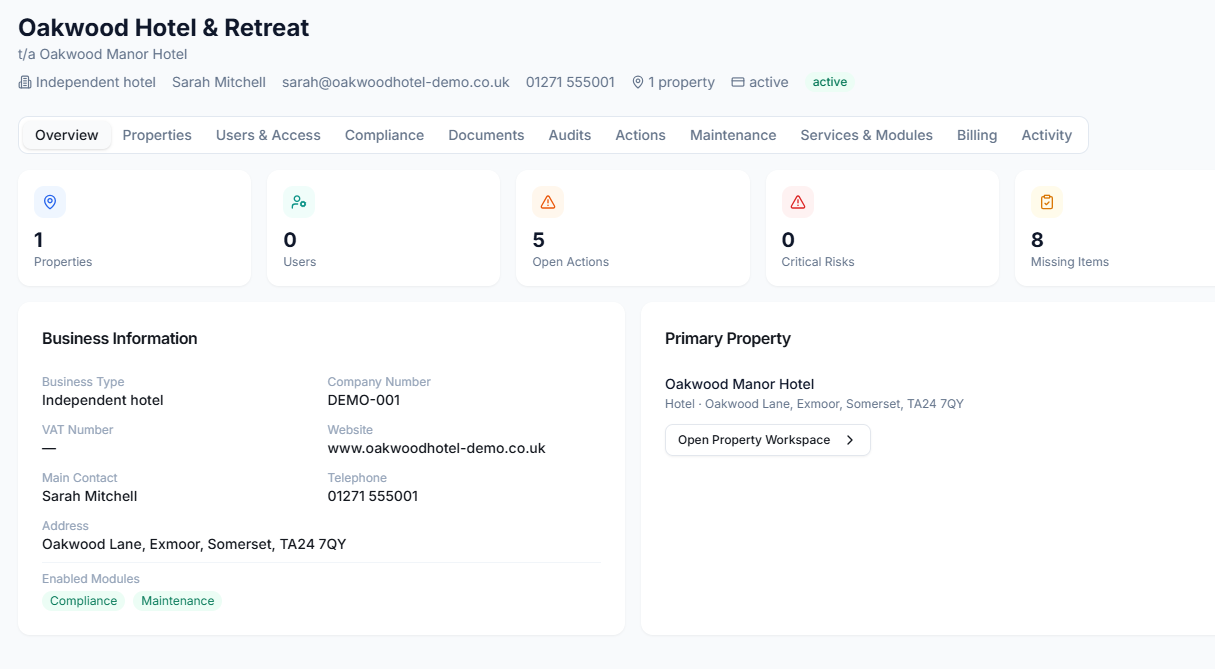Click Sarah Mitchell in the header row

pos(219,82)
